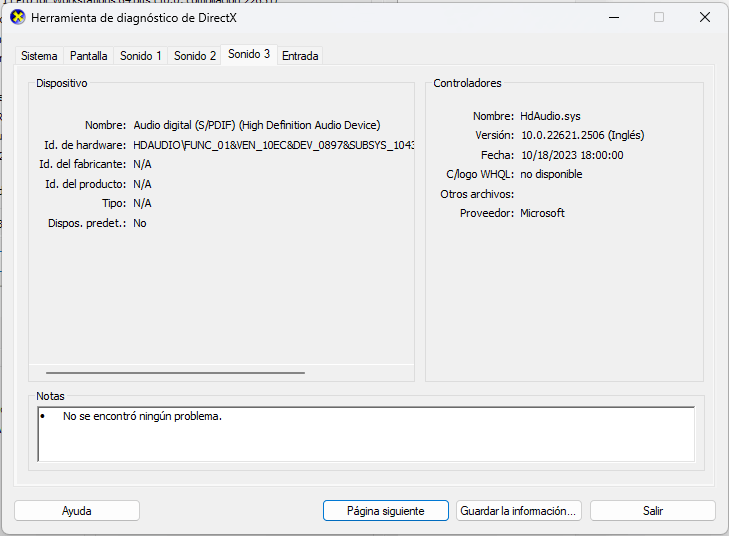The width and height of the screenshot is (729, 536).
Task: Select the Sonido 1 tab
Action: pos(140,56)
